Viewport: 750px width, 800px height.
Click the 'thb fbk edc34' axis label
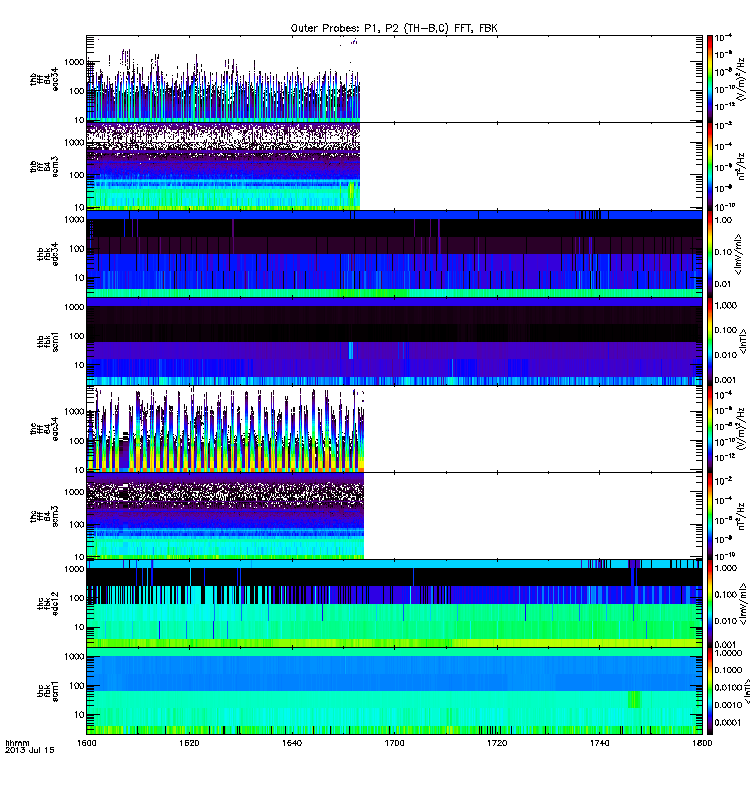pos(48,254)
